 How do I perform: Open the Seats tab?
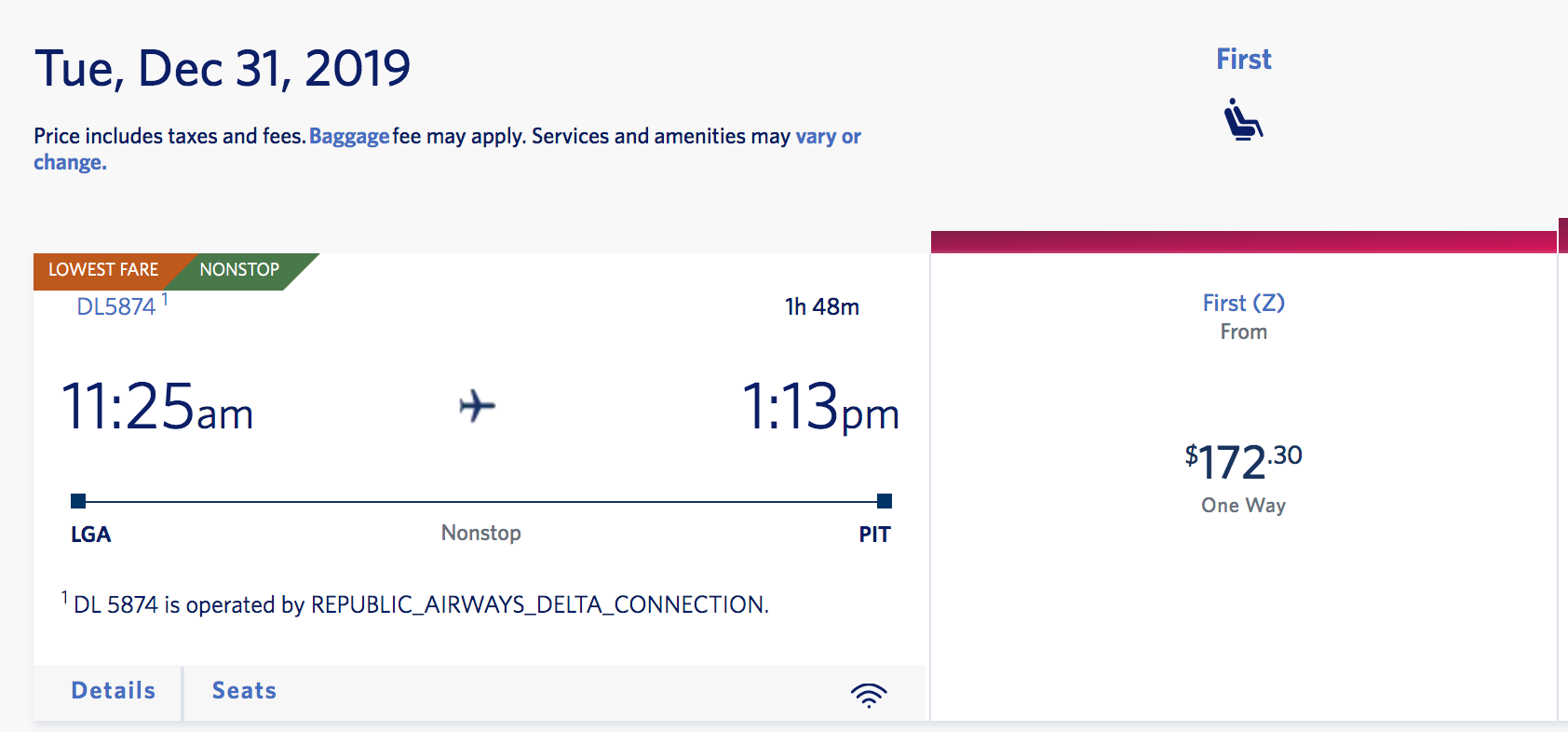pos(244,691)
